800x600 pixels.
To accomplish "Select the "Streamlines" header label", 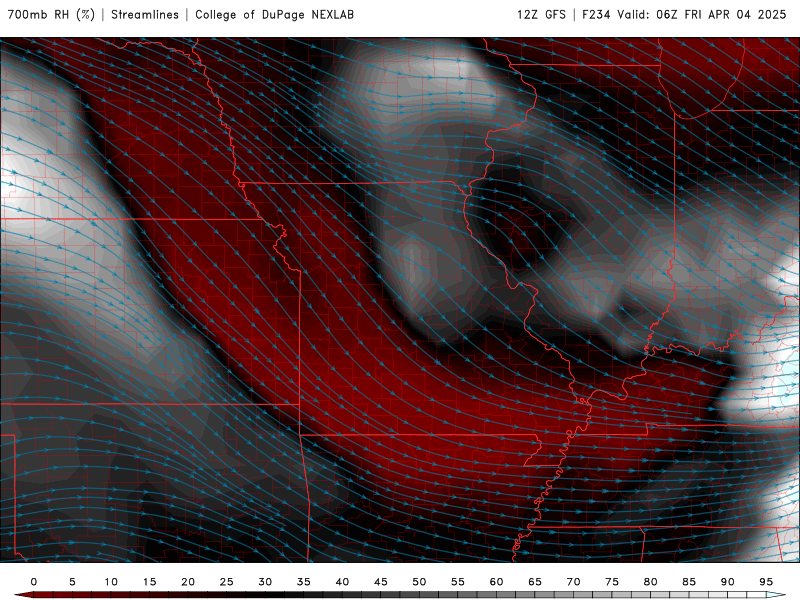I will coord(145,14).
